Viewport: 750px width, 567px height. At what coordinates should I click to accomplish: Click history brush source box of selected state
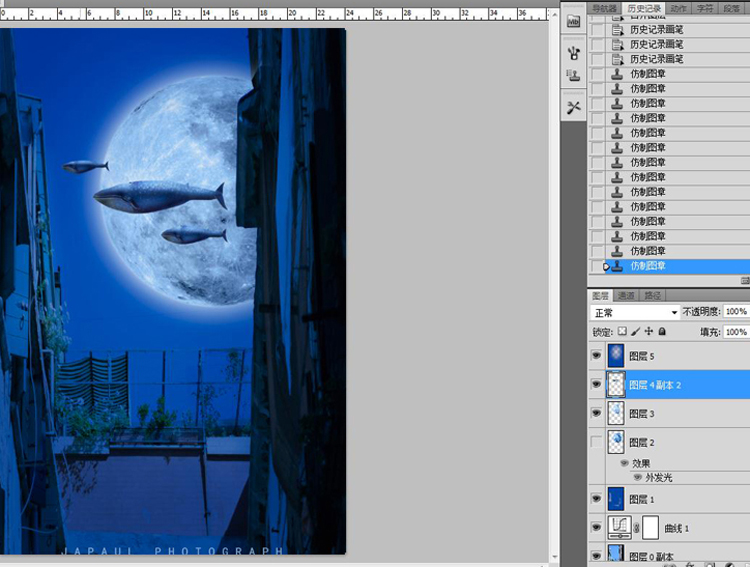(596, 266)
